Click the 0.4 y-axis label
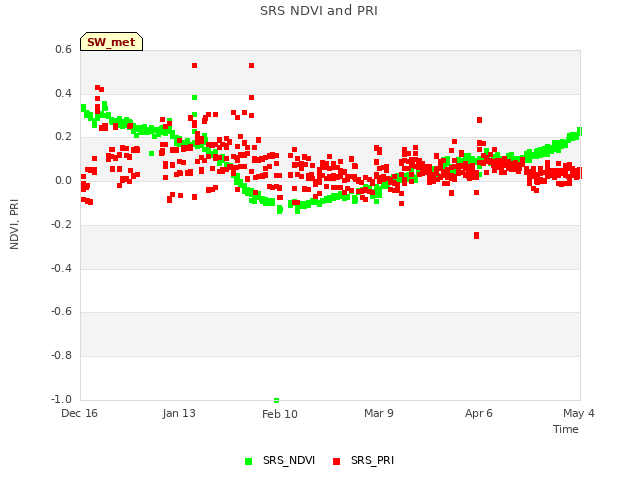Viewport: 640px width, 480px height. (64, 93)
